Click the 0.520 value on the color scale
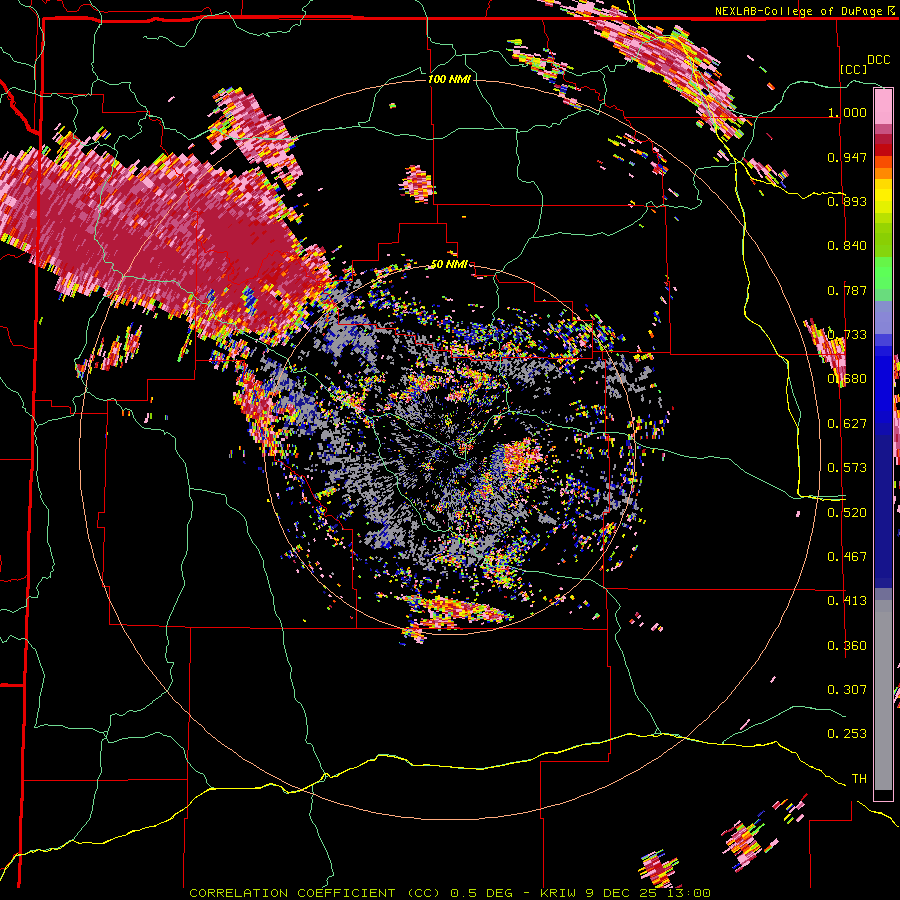 pyautogui.click(x=847, y=513)
